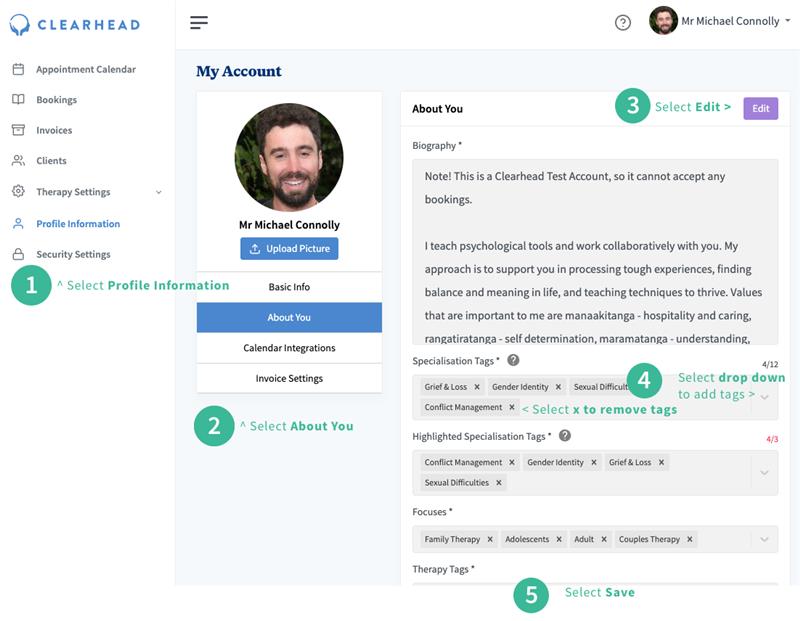Click the Security Settings lock icon
This screenshot has width=800, height=621.
[18, 254]
